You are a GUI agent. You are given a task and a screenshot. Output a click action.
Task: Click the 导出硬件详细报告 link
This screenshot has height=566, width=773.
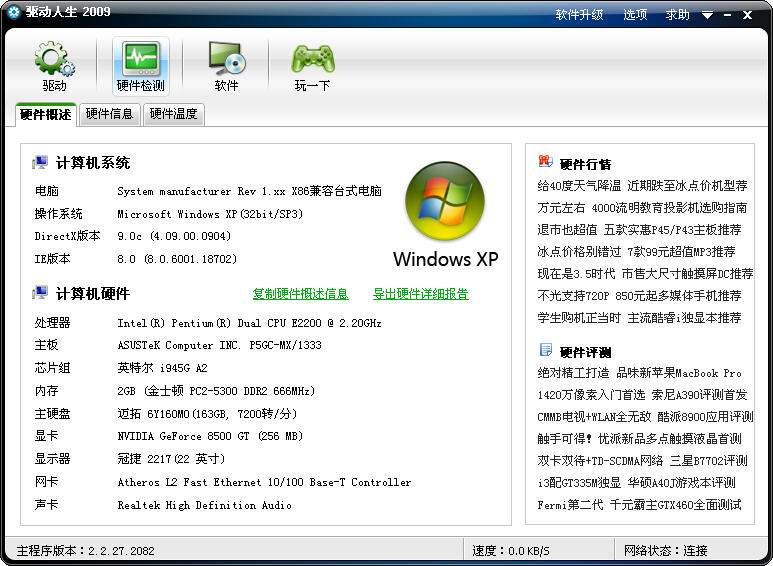coord(420,294)
